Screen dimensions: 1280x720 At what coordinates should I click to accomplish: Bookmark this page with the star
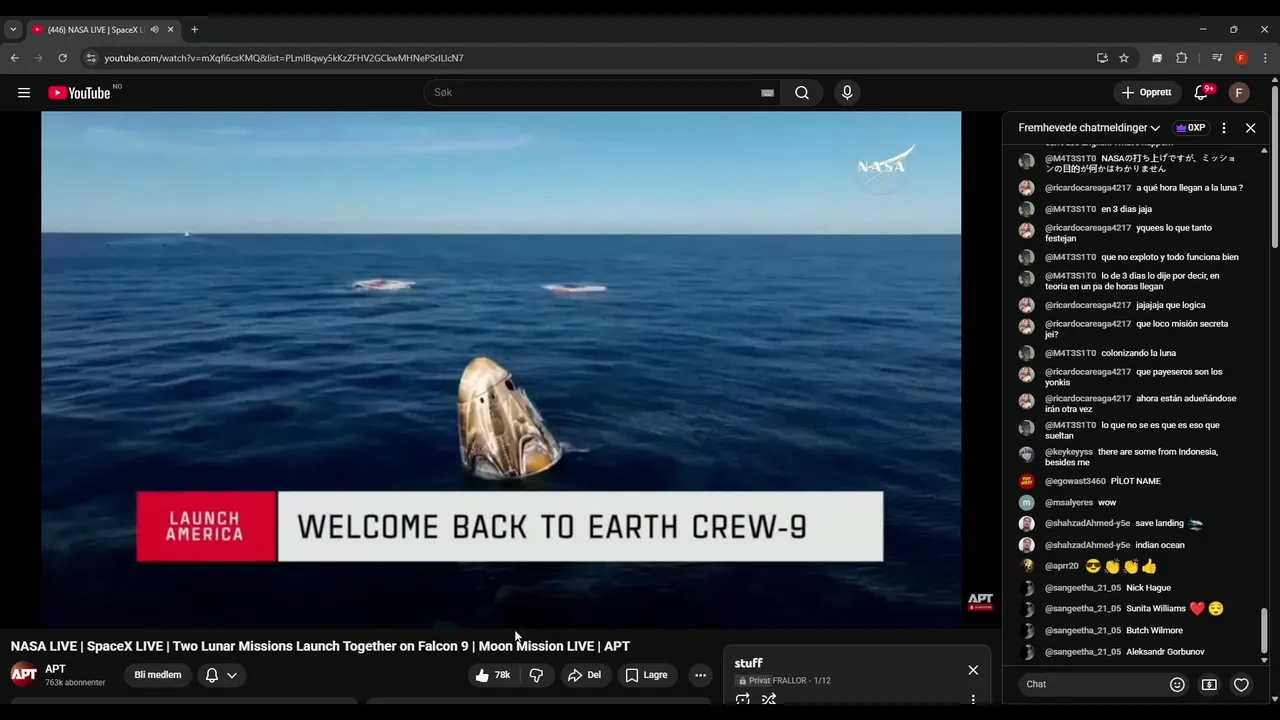point(1124,58)
